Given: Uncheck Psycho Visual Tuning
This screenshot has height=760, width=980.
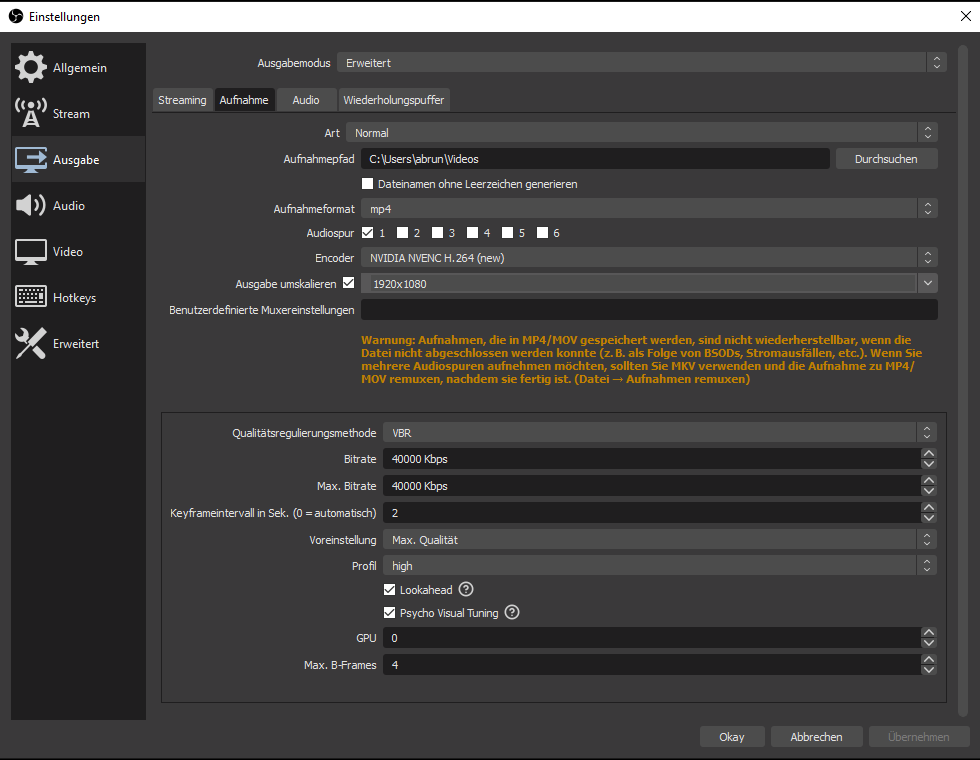Looking at the screenshot, I should pos(389,612).
